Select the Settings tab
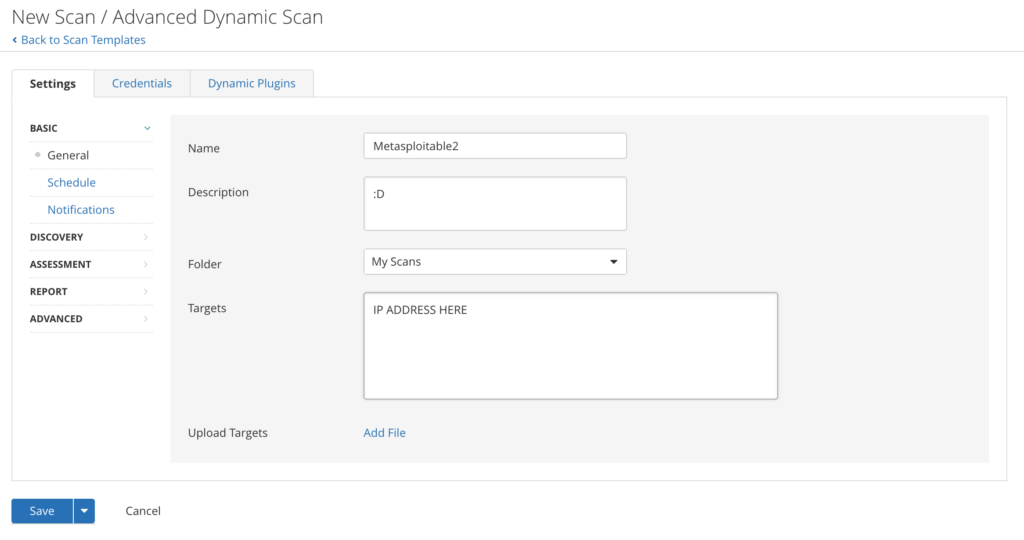1024x540 pixels. [52, 84]
